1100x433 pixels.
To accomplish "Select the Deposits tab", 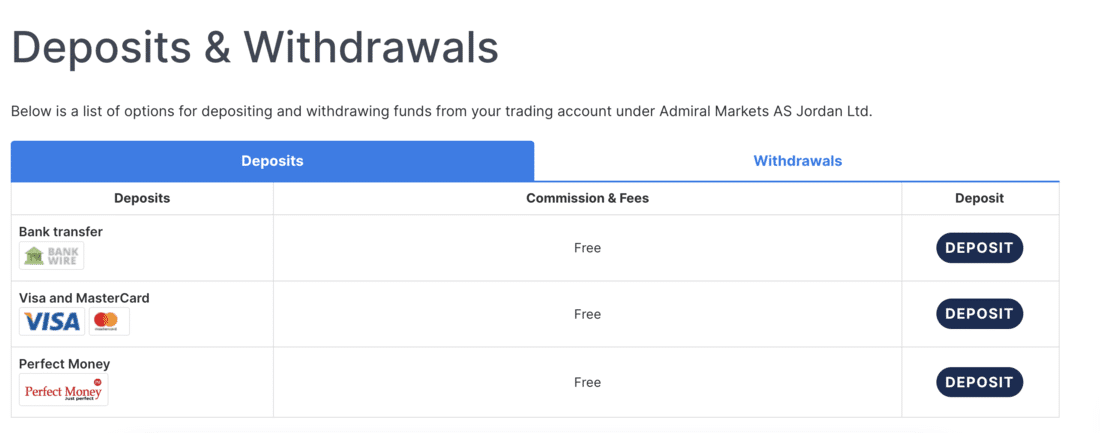I will (x=272, y=161).
